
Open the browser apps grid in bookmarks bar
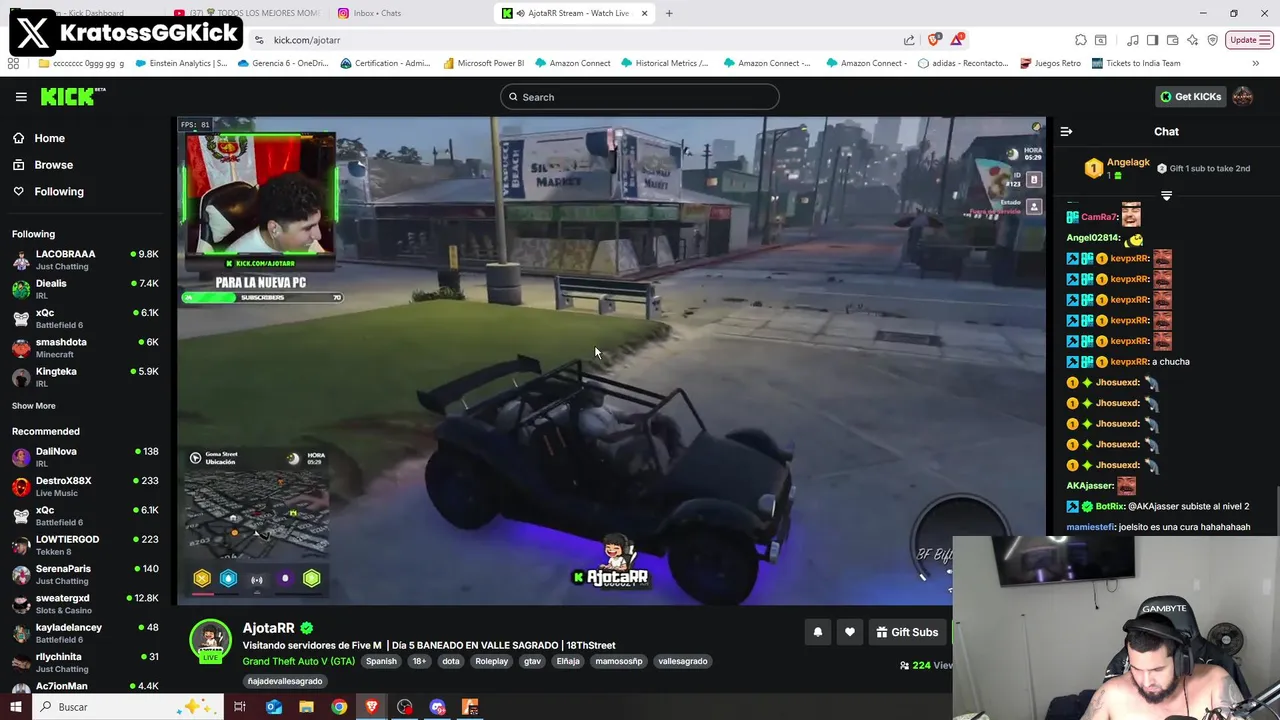pyautogui.click(x=13, y=63)
